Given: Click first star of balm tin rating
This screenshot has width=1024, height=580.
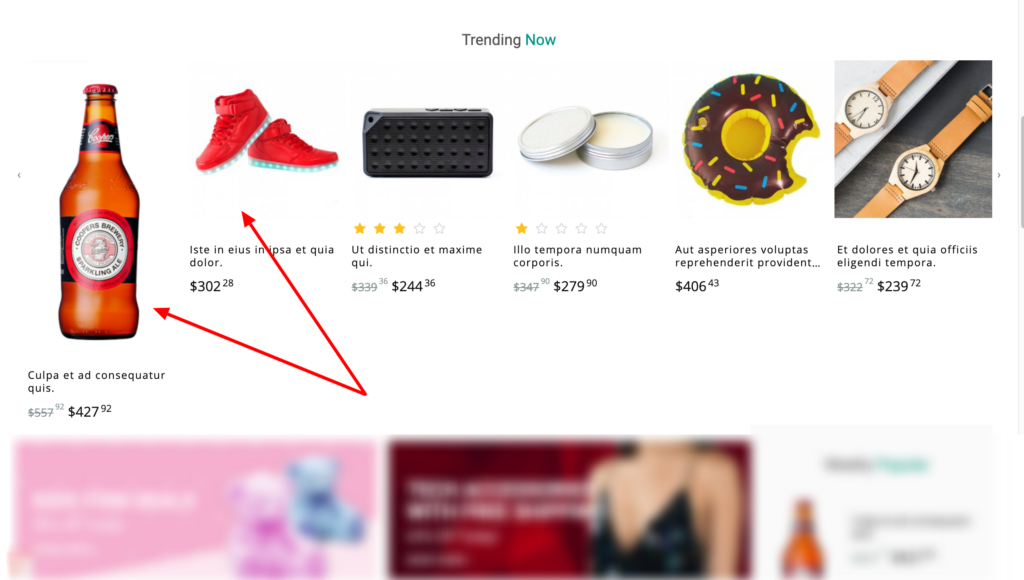Looking at the screenshot, I should click(521, 229).
